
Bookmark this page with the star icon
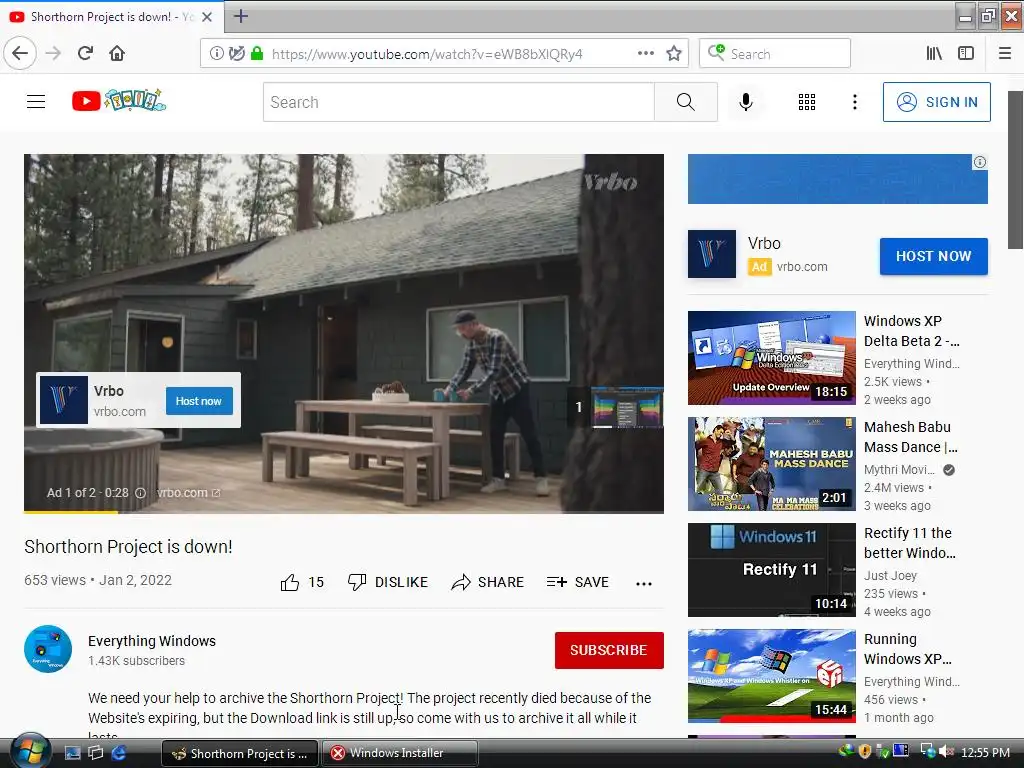pyautogui.click(x=674, y=54)
